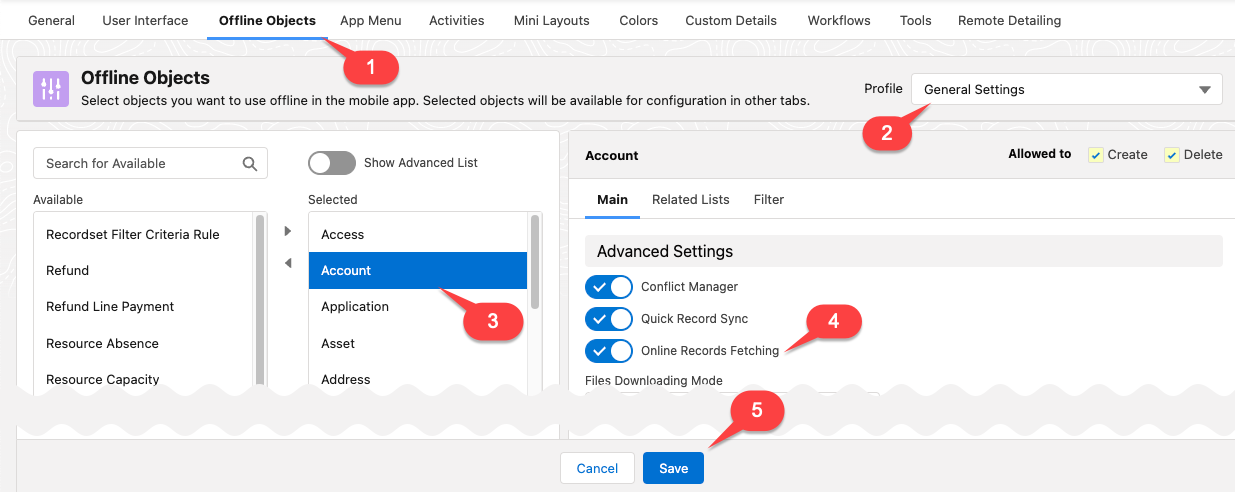Go to the Activities tab

click(x=457, y=20)
